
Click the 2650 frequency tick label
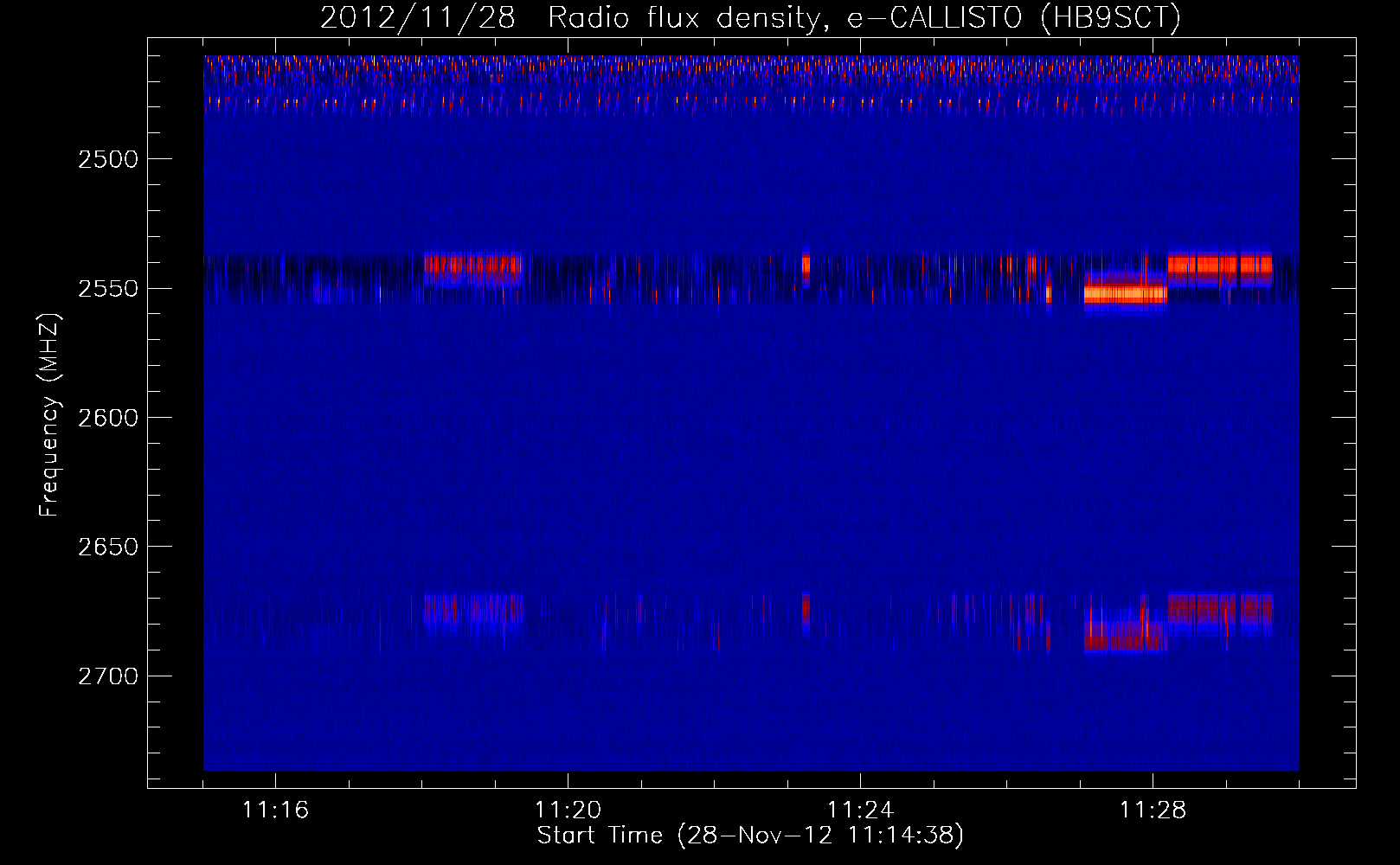pos(108,547)
